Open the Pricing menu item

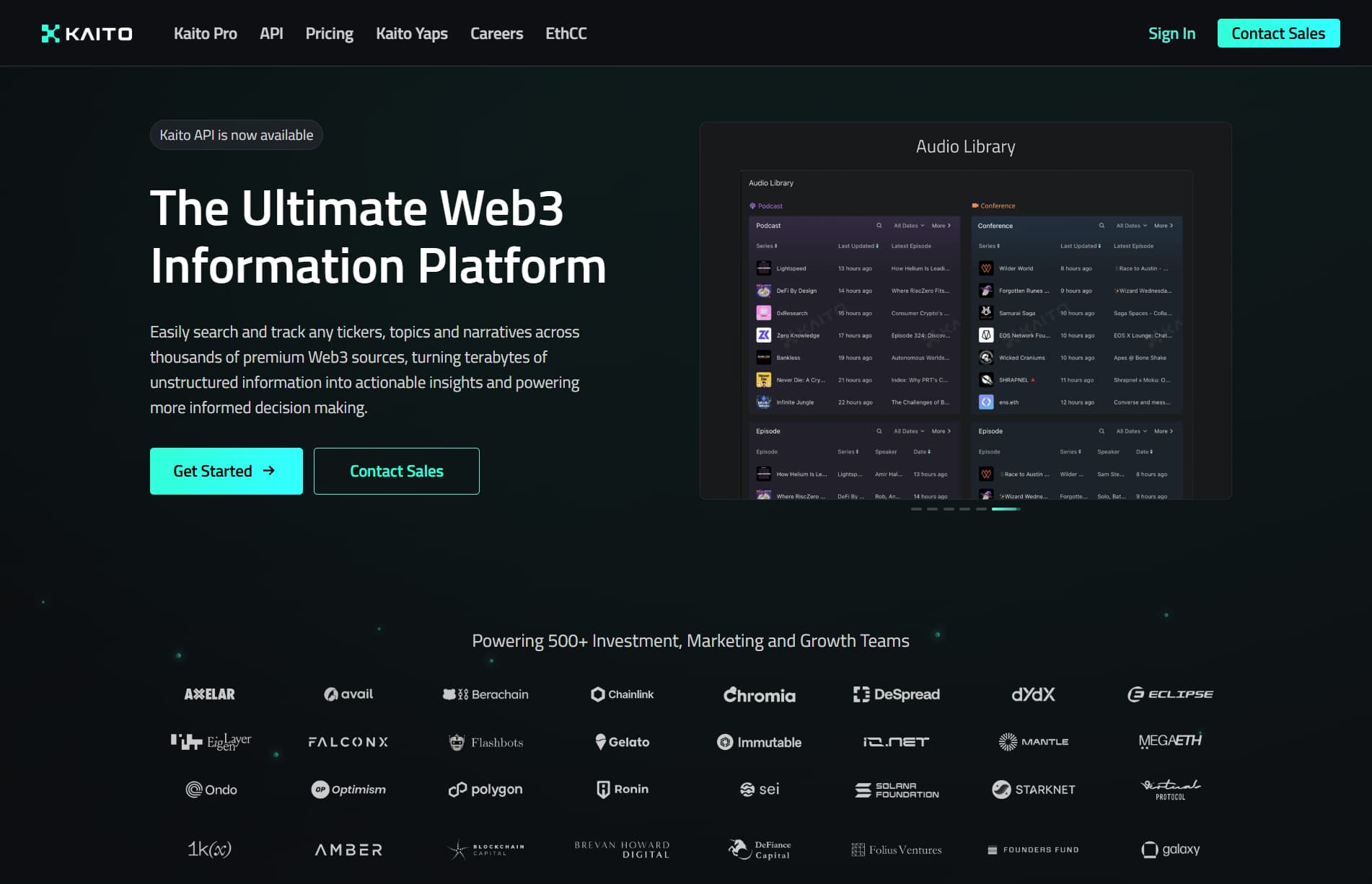[329, 34]
